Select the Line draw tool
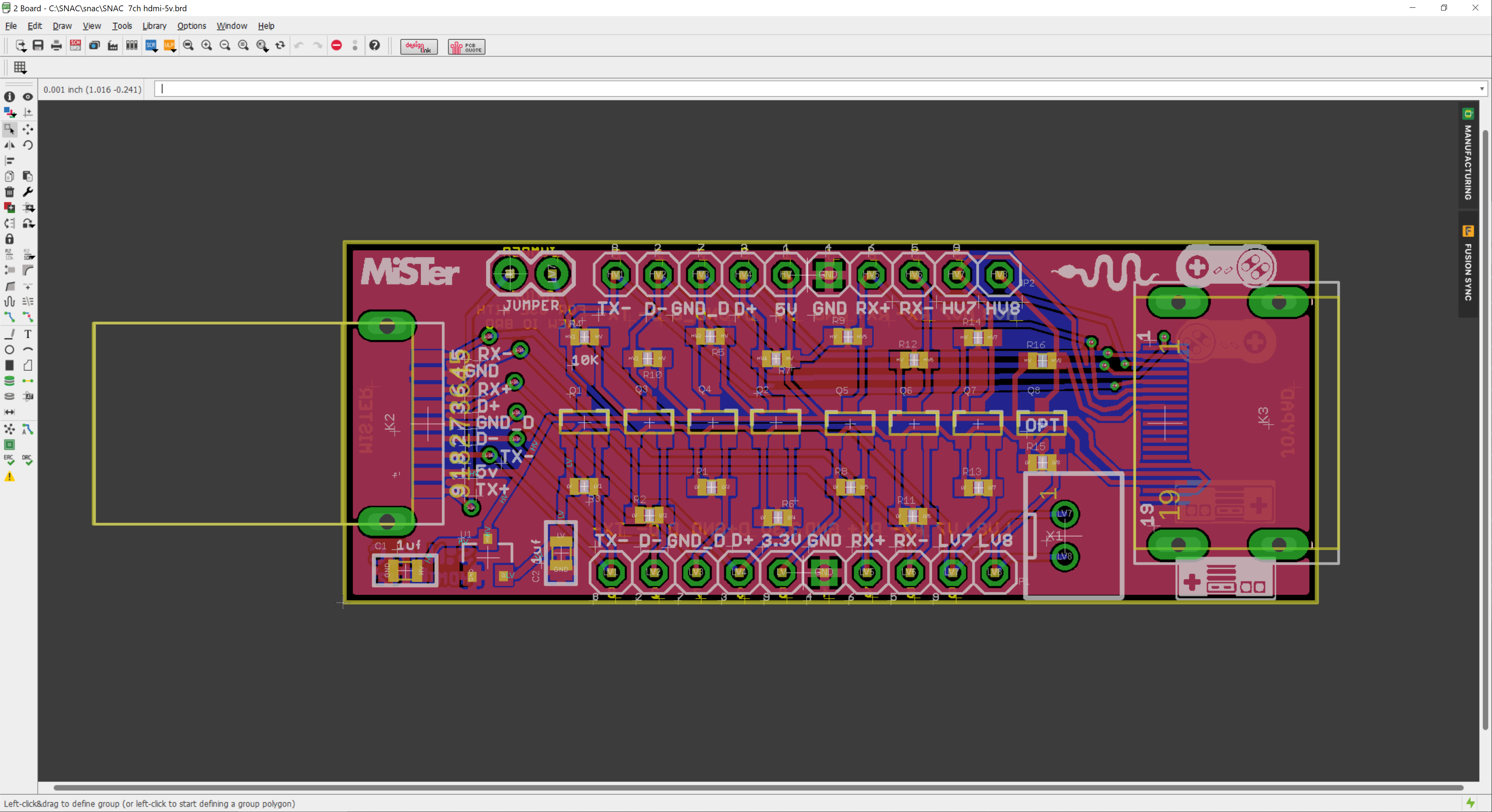This screenshot has width=1492, height=812. [x=10, y=334]
